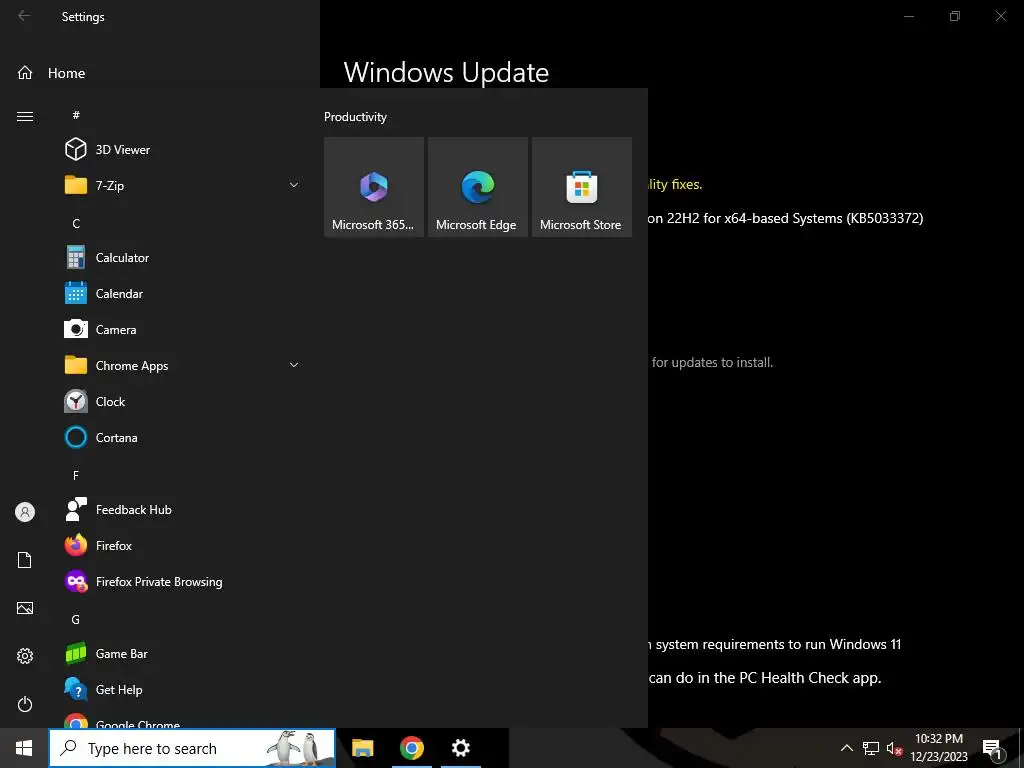Expand the Chrome Apps folder chevron
The width and height of the screenshot is (1024, 768).
(x=294, y=365)
